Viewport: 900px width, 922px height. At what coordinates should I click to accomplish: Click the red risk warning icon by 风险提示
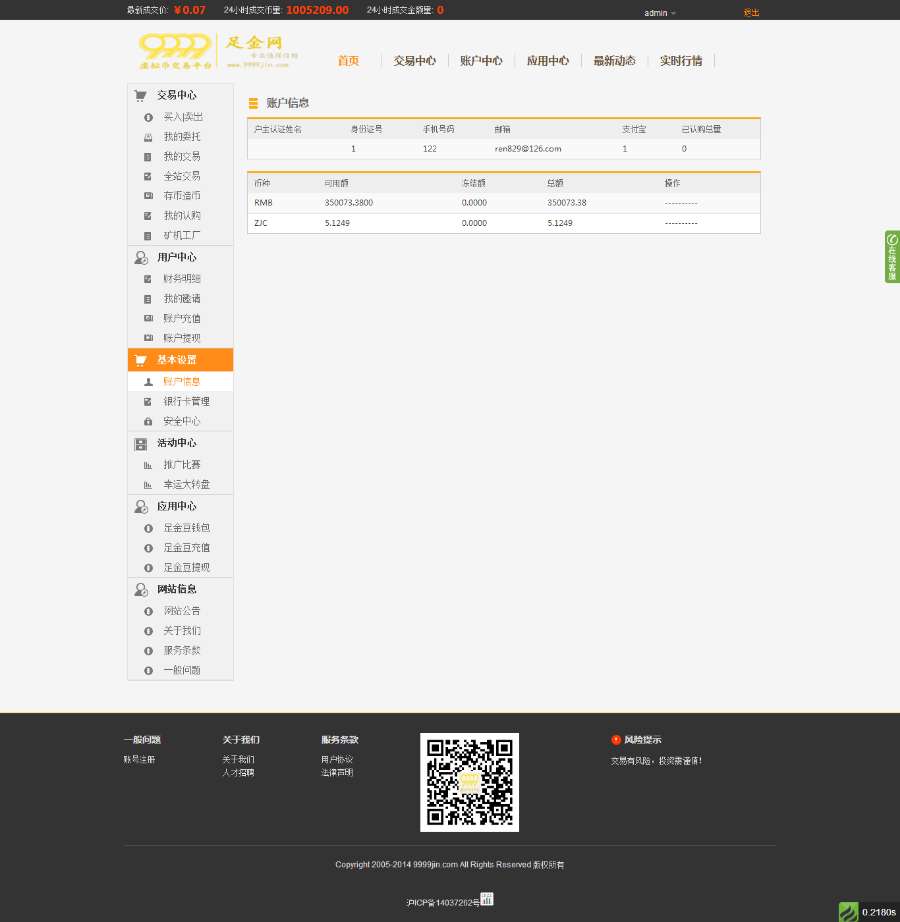tap(616, 740)
